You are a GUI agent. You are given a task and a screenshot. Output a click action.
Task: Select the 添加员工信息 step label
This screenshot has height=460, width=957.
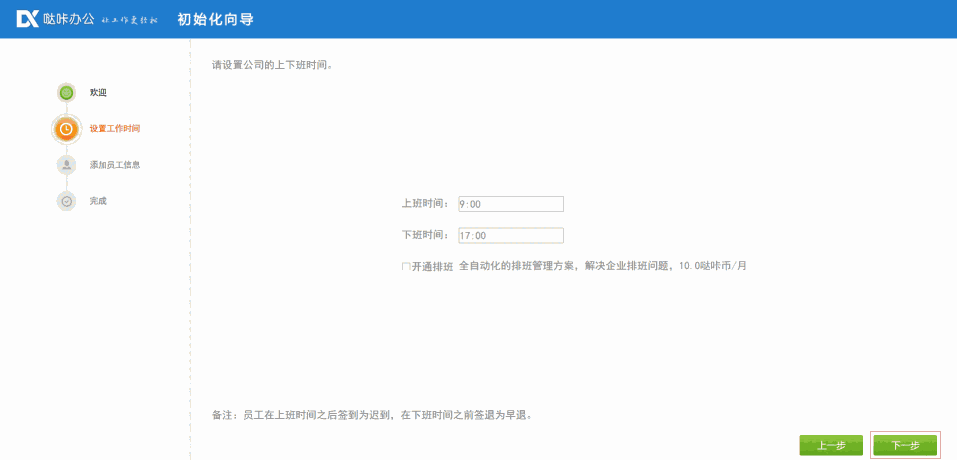point(115,165)
